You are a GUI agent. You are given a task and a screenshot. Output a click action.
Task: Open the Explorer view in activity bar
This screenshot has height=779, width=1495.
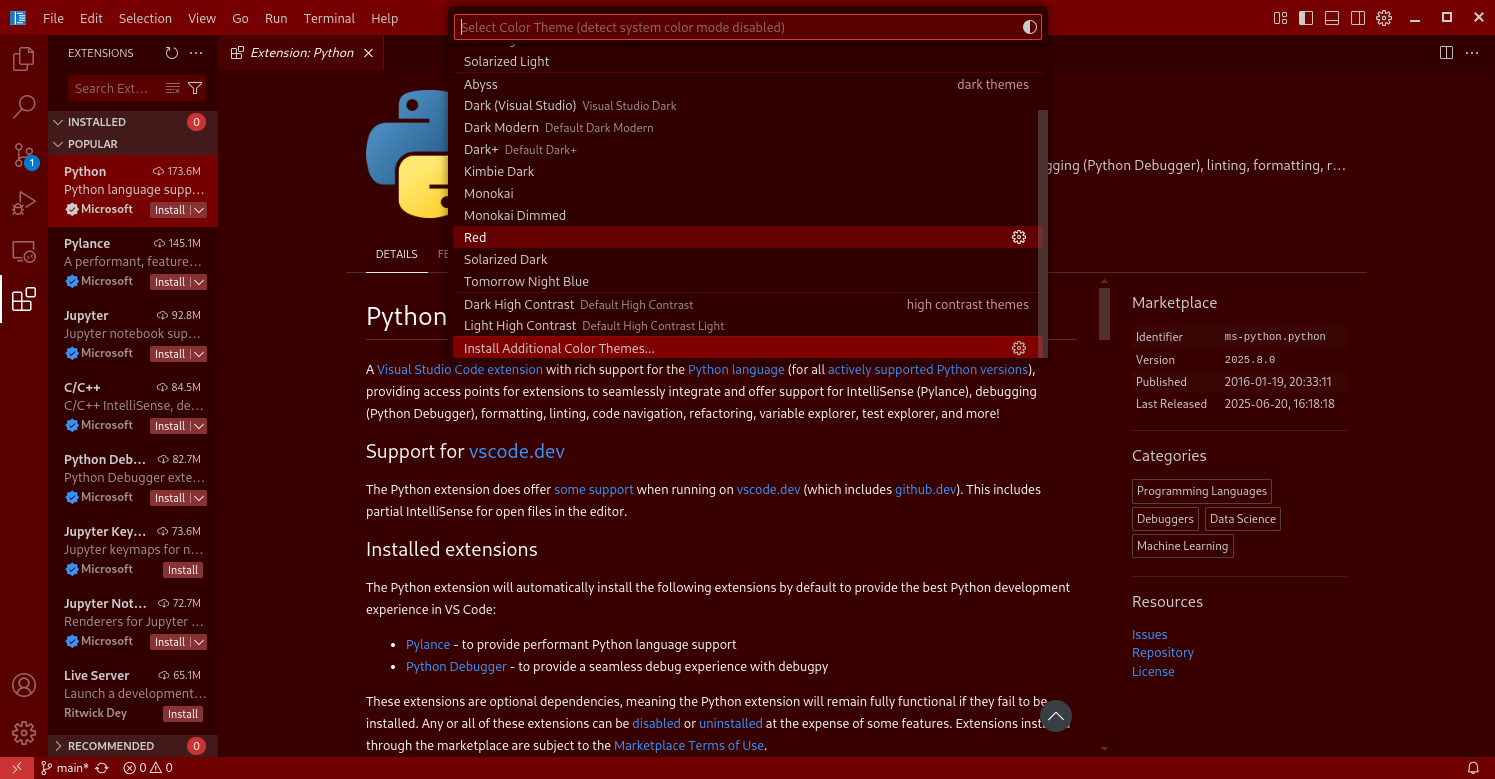(x=24, y=59)
